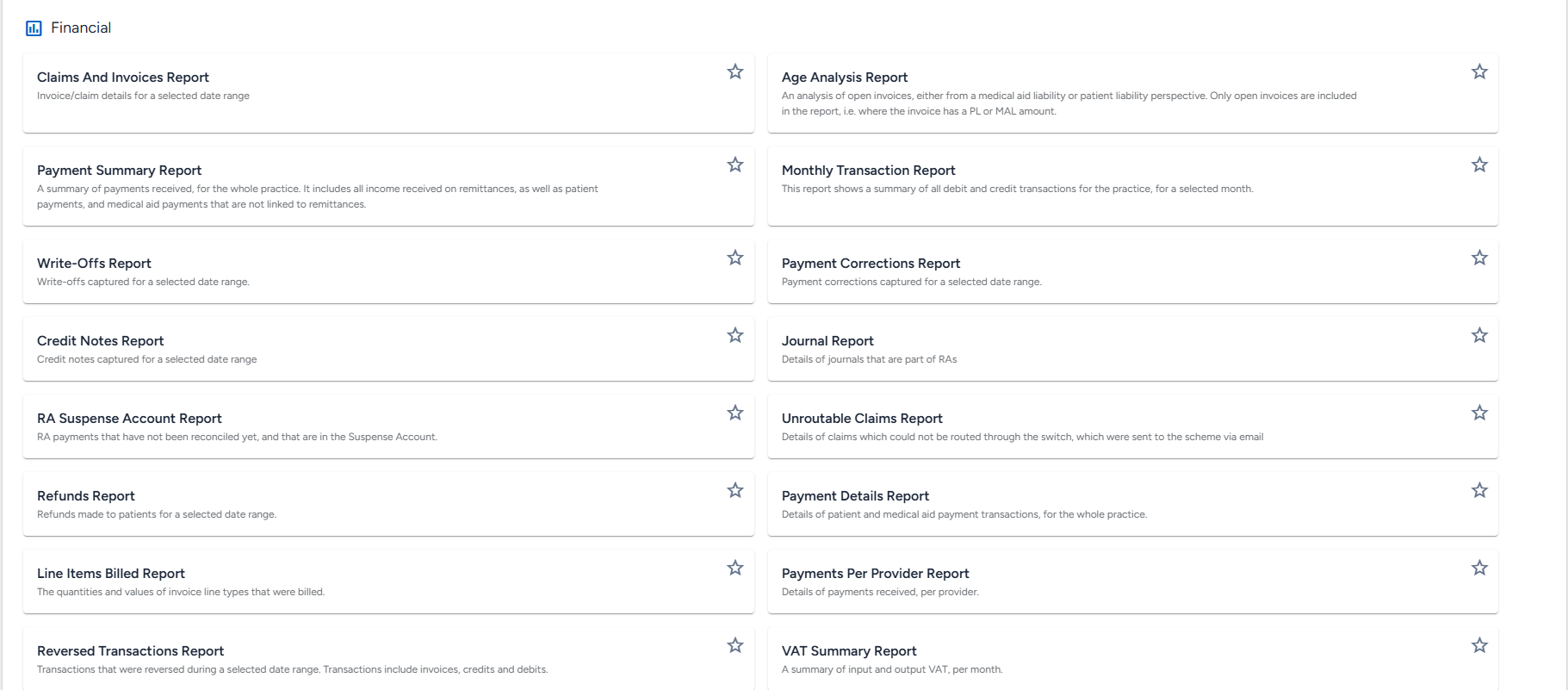This screenshot has width=1568, height=690.
Task: Favorite the Journal Report with its star
Action: click(x=1479, y=335)
